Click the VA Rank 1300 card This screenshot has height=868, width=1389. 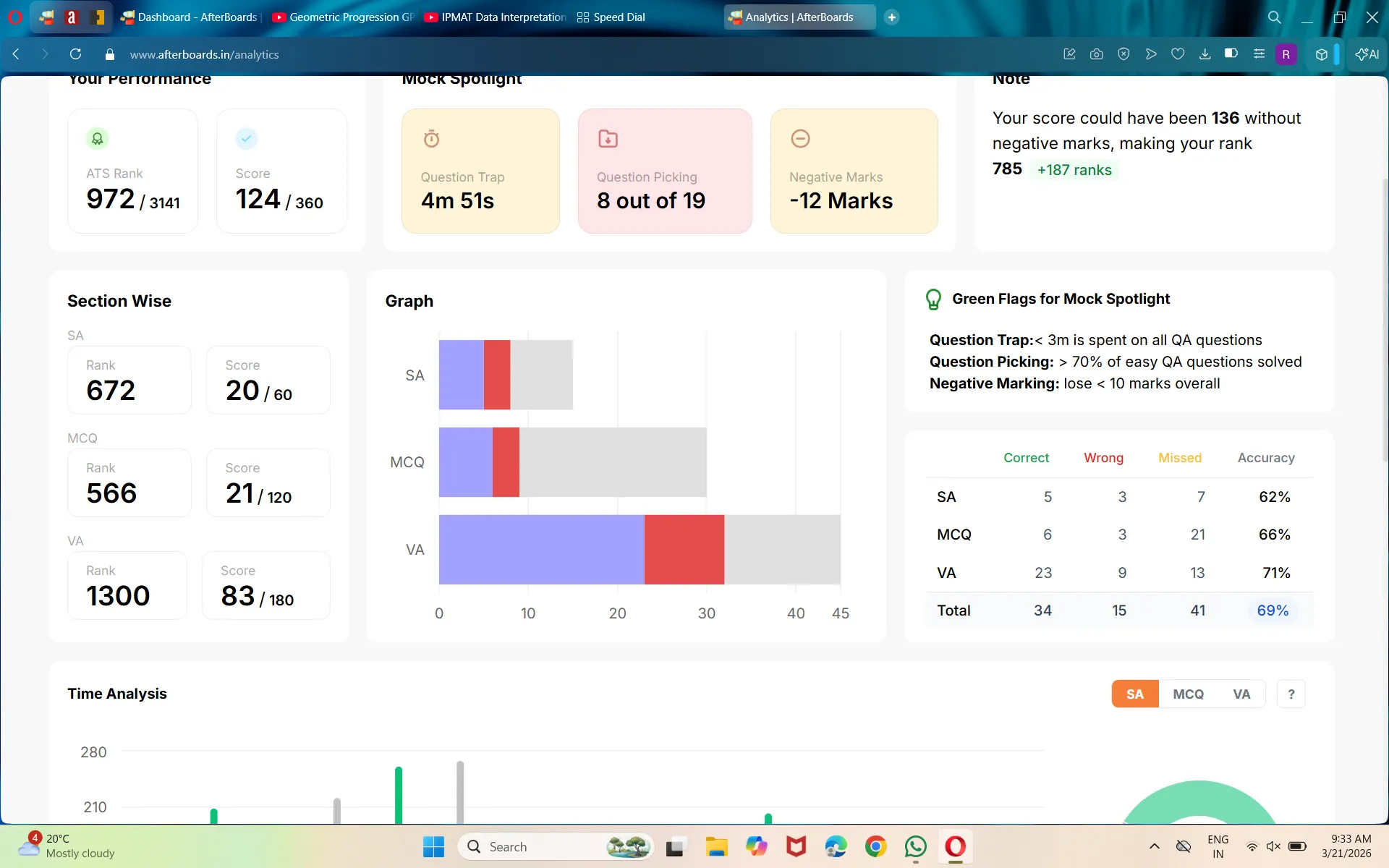pos(127,585)
